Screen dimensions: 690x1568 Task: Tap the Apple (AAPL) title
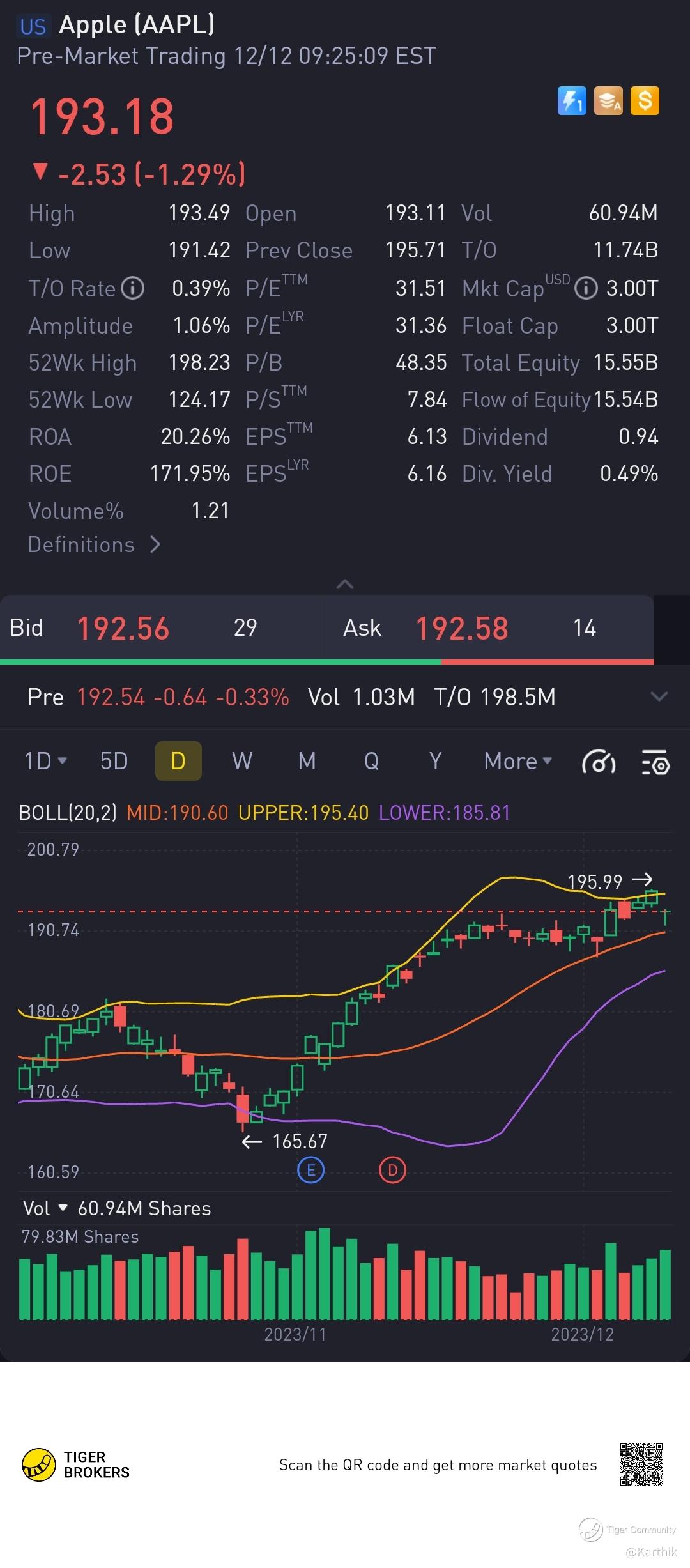[137, 25]
